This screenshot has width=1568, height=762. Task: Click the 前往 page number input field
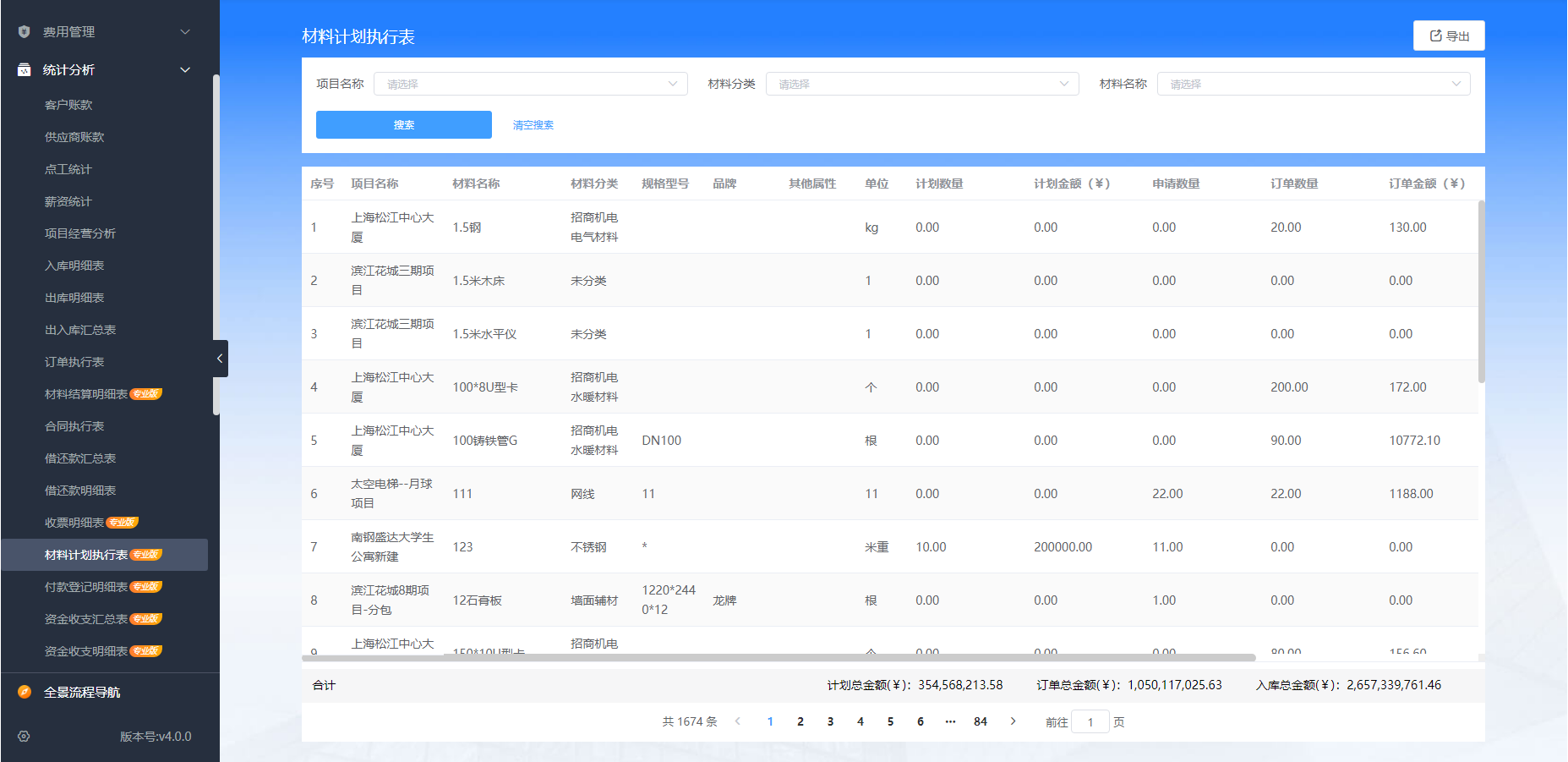1090,721
